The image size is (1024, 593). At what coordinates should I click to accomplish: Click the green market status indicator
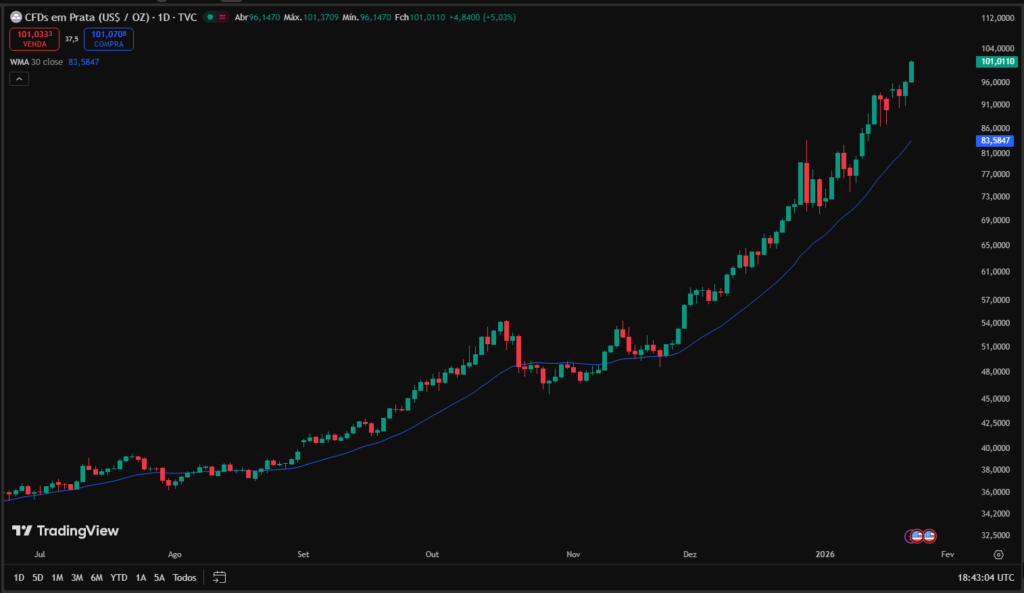(x=208, y=18)
